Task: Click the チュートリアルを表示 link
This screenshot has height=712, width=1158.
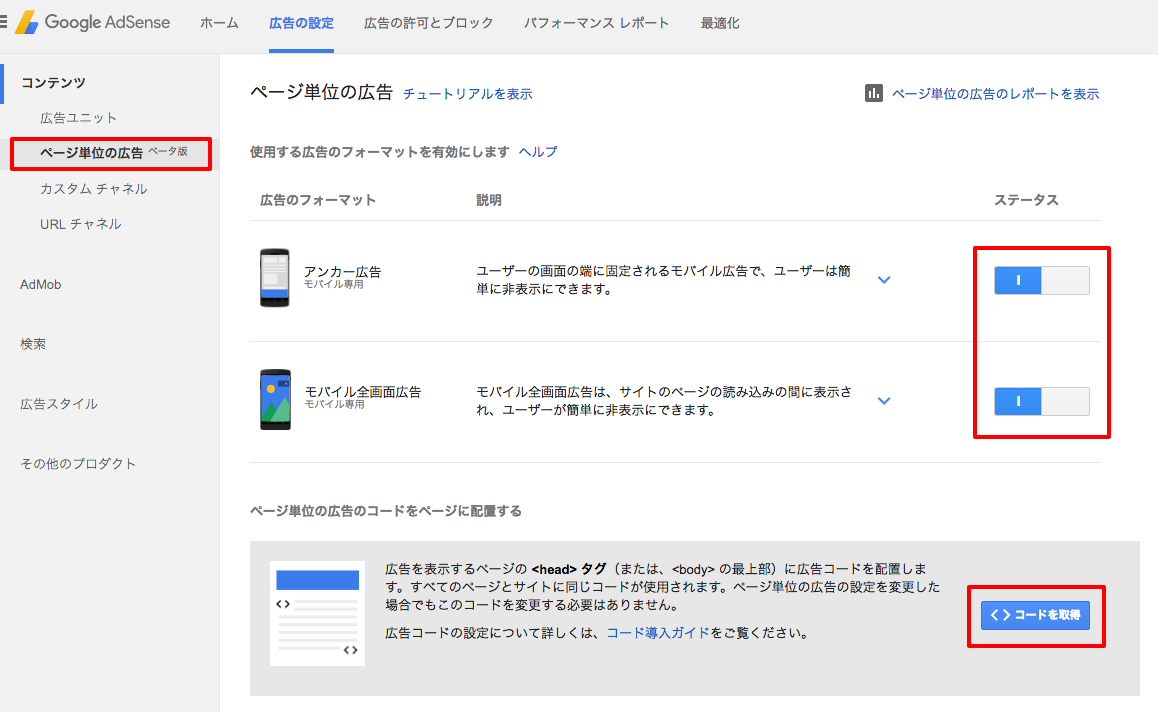Action: click(467, 94)
